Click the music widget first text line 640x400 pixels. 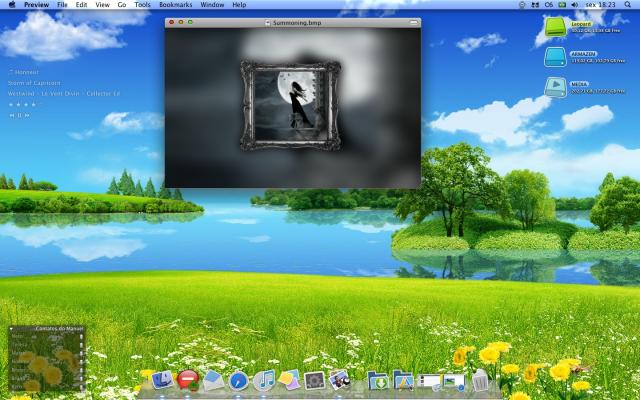[x=23, y=72]
